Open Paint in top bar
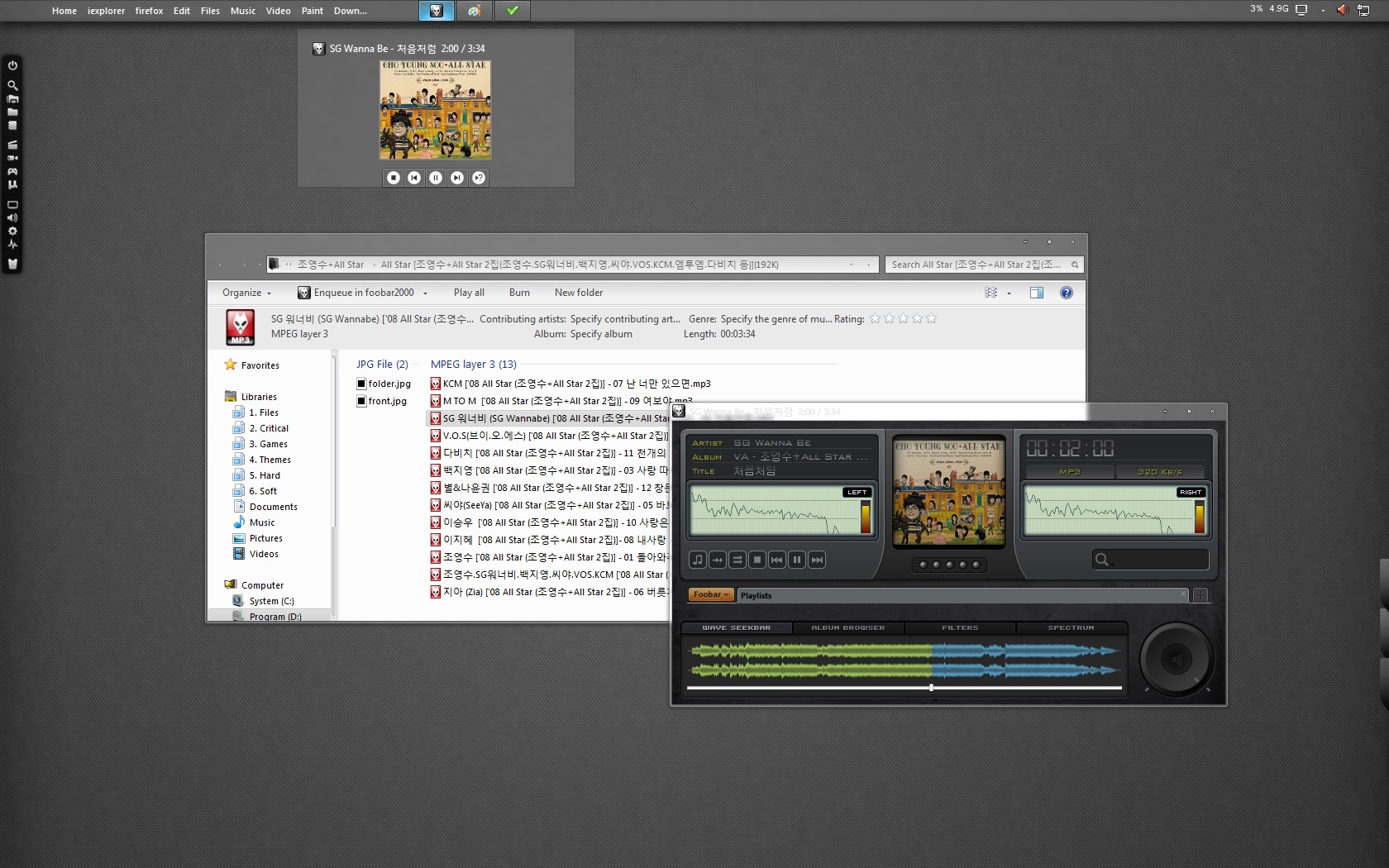1389x868 pixels. 312,11
